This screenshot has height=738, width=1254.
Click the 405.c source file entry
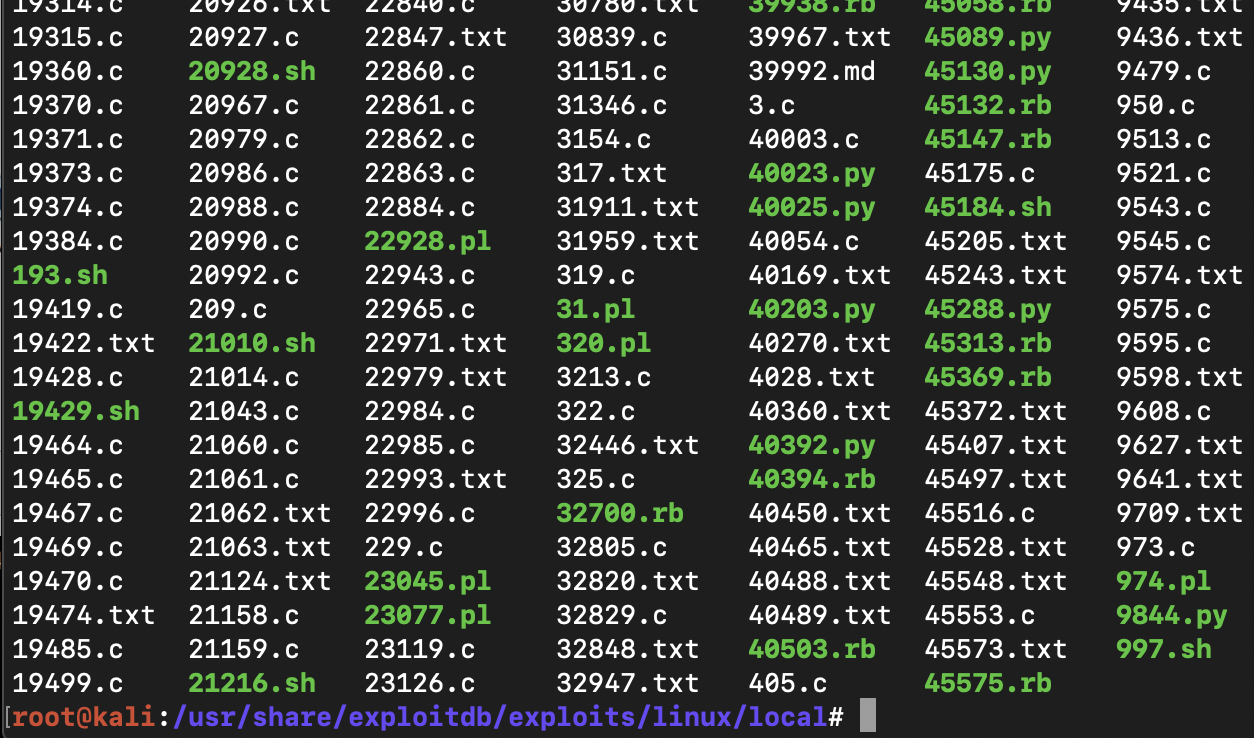(x=787, y=683)
